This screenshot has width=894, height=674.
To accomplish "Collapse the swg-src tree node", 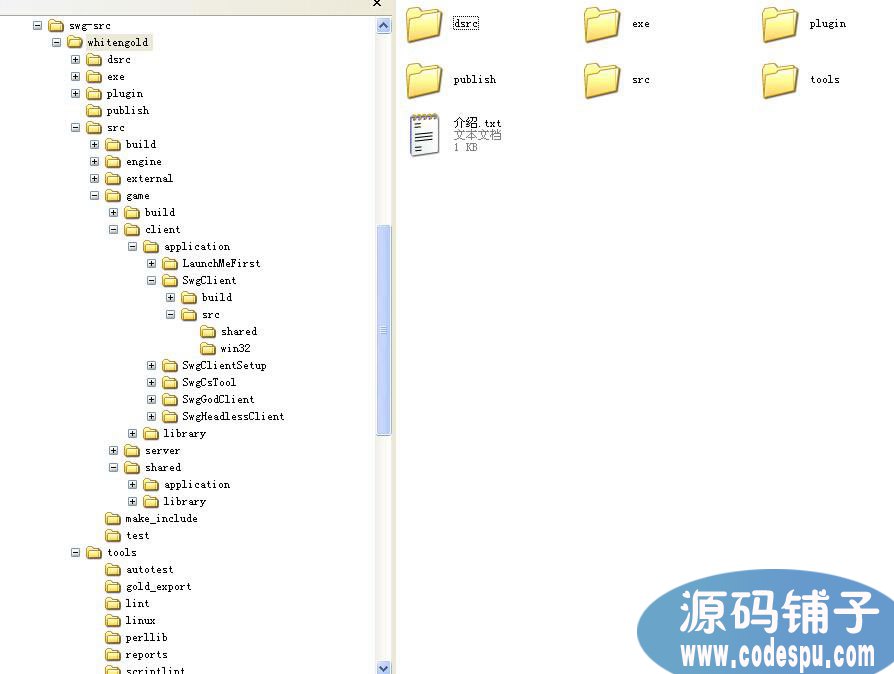I will (x=38, y=26).
